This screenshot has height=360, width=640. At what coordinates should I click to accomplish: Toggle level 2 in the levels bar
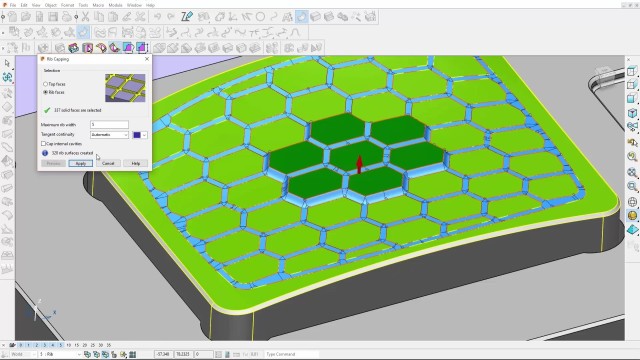click(x=37, y=345)
